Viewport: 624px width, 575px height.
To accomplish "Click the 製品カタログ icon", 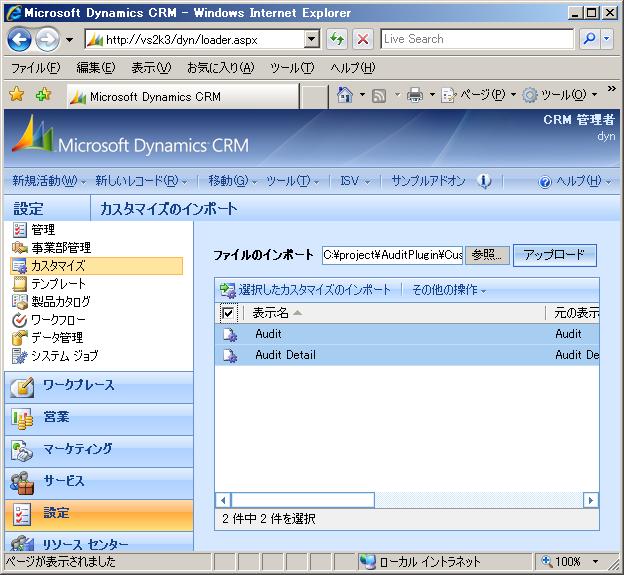I will click(x=20, y=302).
